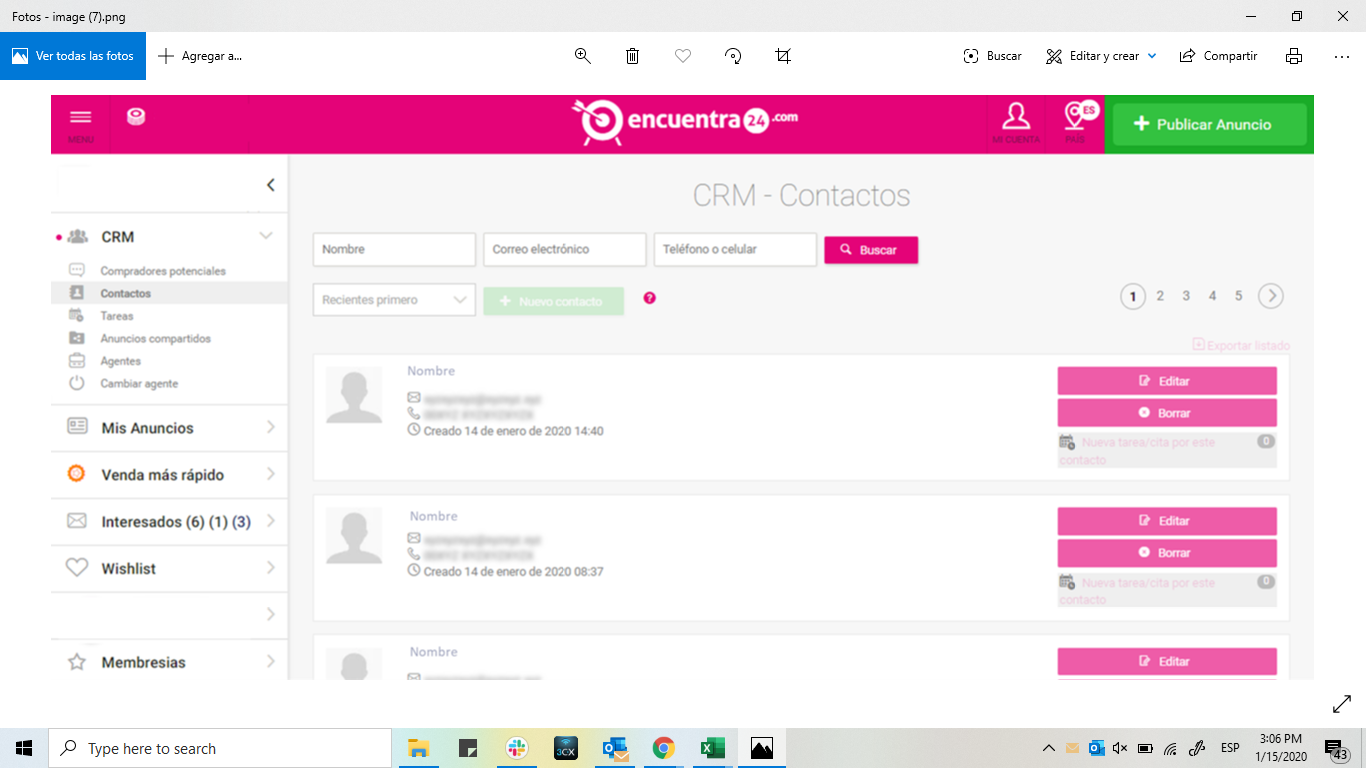Focus the Teléfono o celular field
The image size is (1366, 768).
coord(735,250)
